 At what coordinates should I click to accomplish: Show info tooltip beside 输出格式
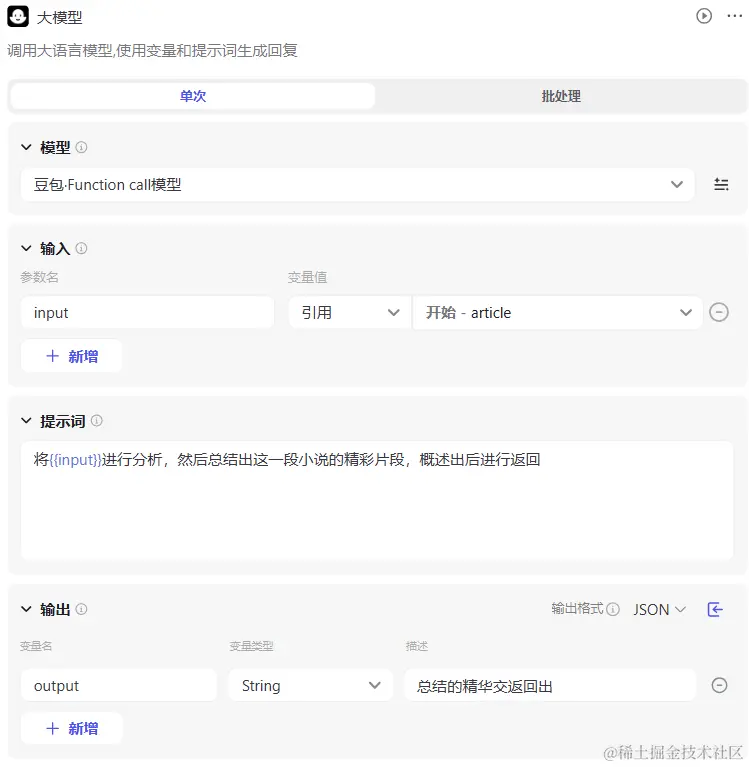tap(613, 609)
